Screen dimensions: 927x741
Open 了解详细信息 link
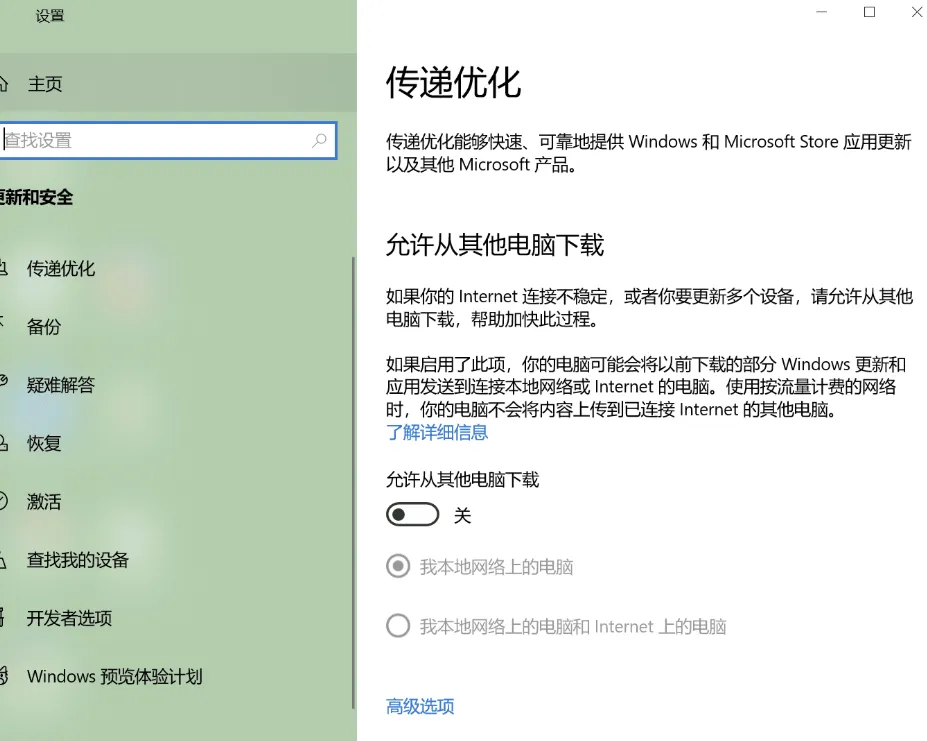click(x=437, y=432)
